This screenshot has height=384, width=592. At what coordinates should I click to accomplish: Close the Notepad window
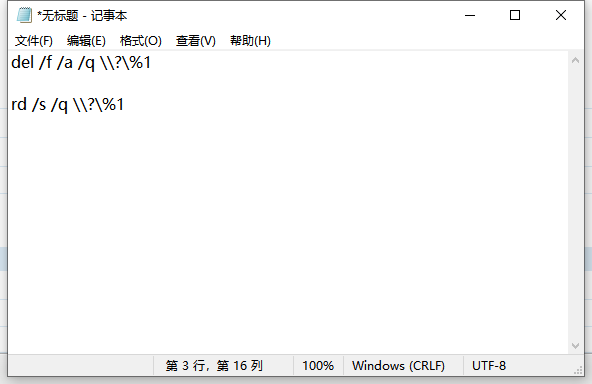click(x=561, y=15)
